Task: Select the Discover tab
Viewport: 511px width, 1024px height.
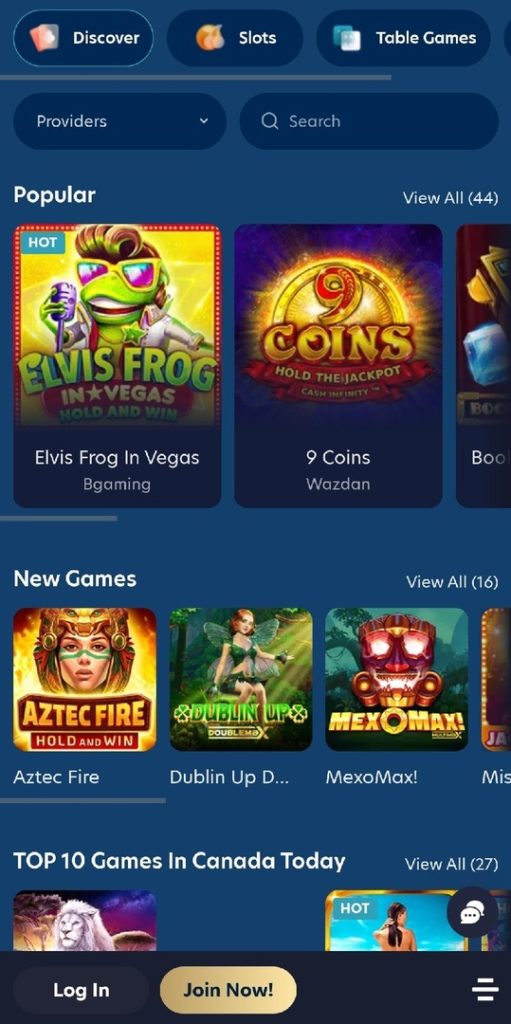Action: click(84, 38)
